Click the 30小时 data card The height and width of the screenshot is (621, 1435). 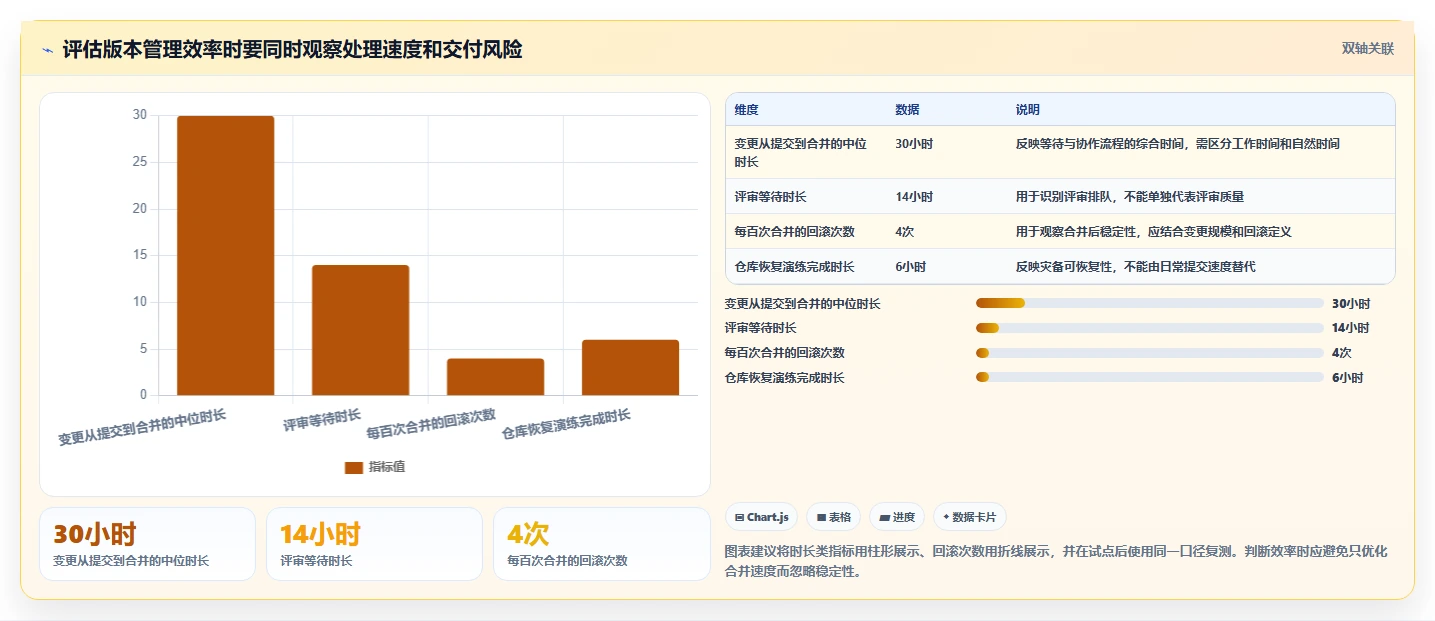tap(147, 544)
